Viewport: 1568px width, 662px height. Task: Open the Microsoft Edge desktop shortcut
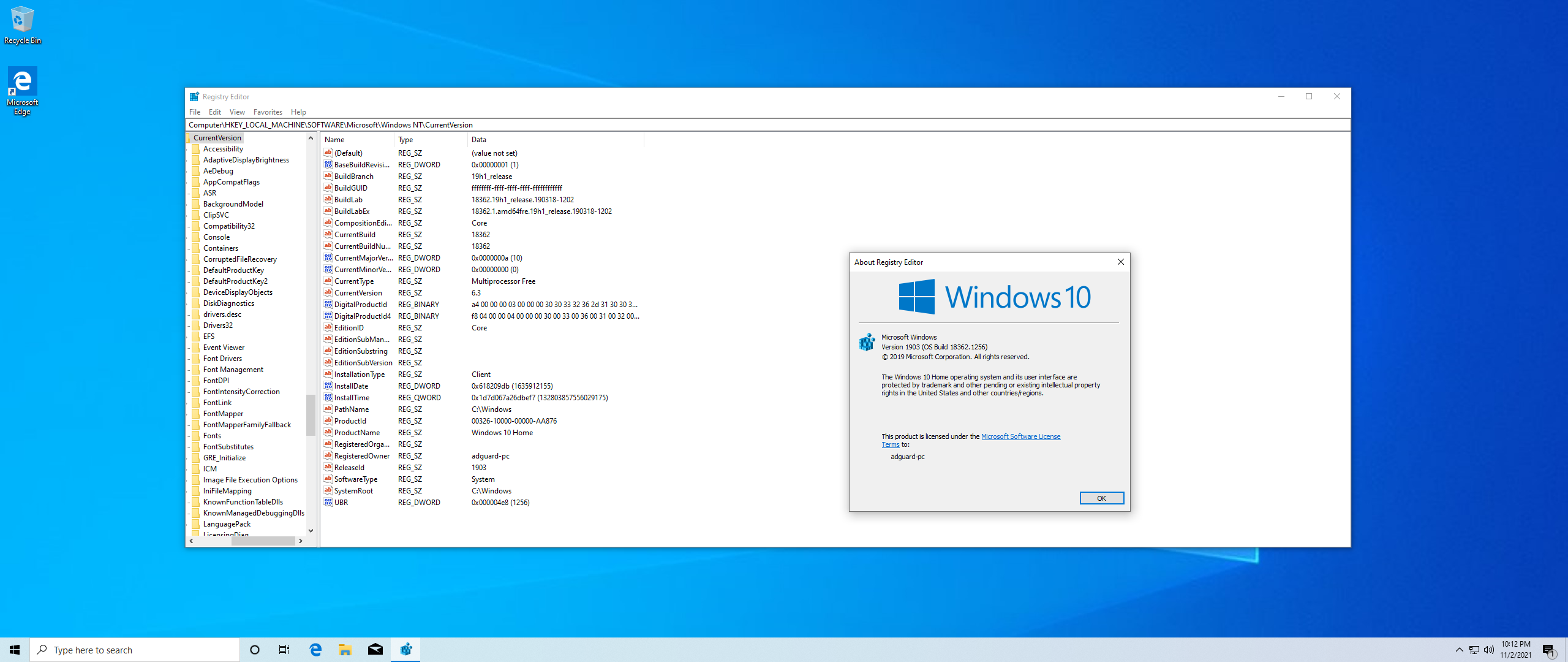[x=22, y=91]
